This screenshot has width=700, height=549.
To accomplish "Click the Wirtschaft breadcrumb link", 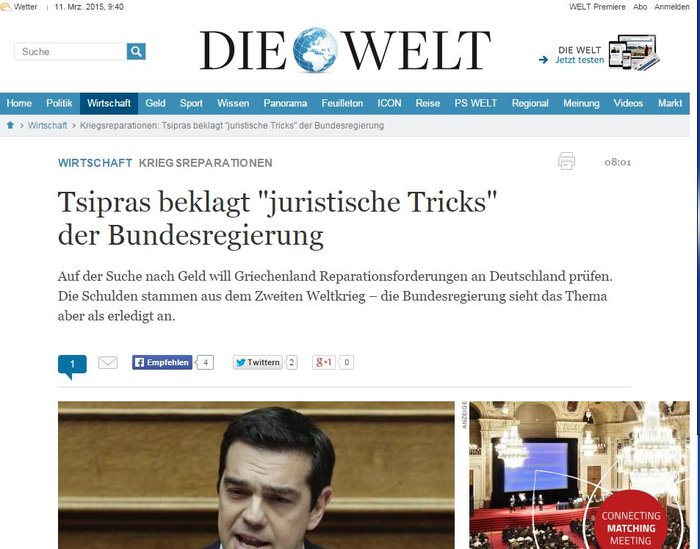I will pos(47,125).
